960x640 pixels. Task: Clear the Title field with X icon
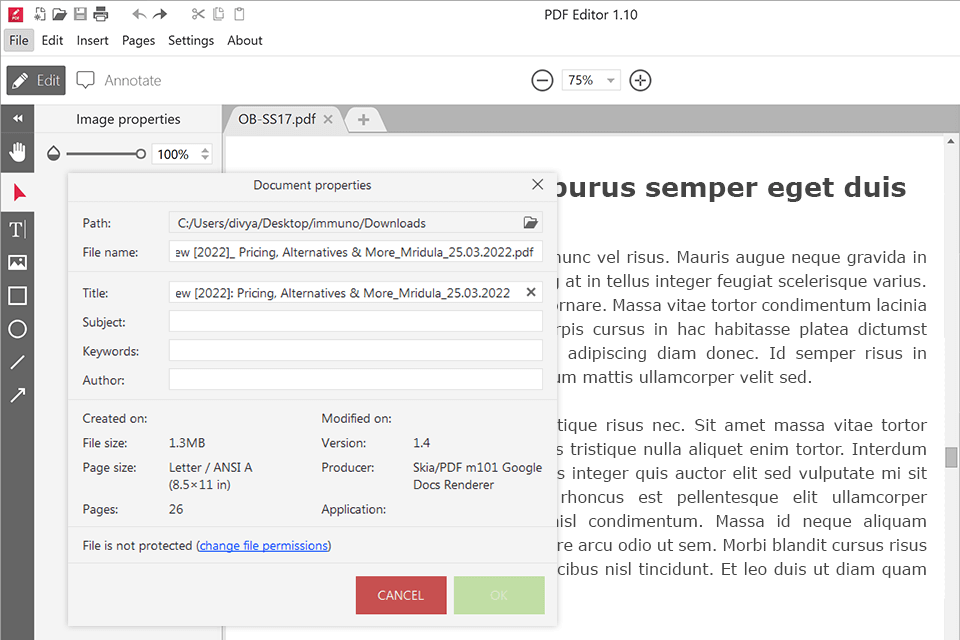531,292
